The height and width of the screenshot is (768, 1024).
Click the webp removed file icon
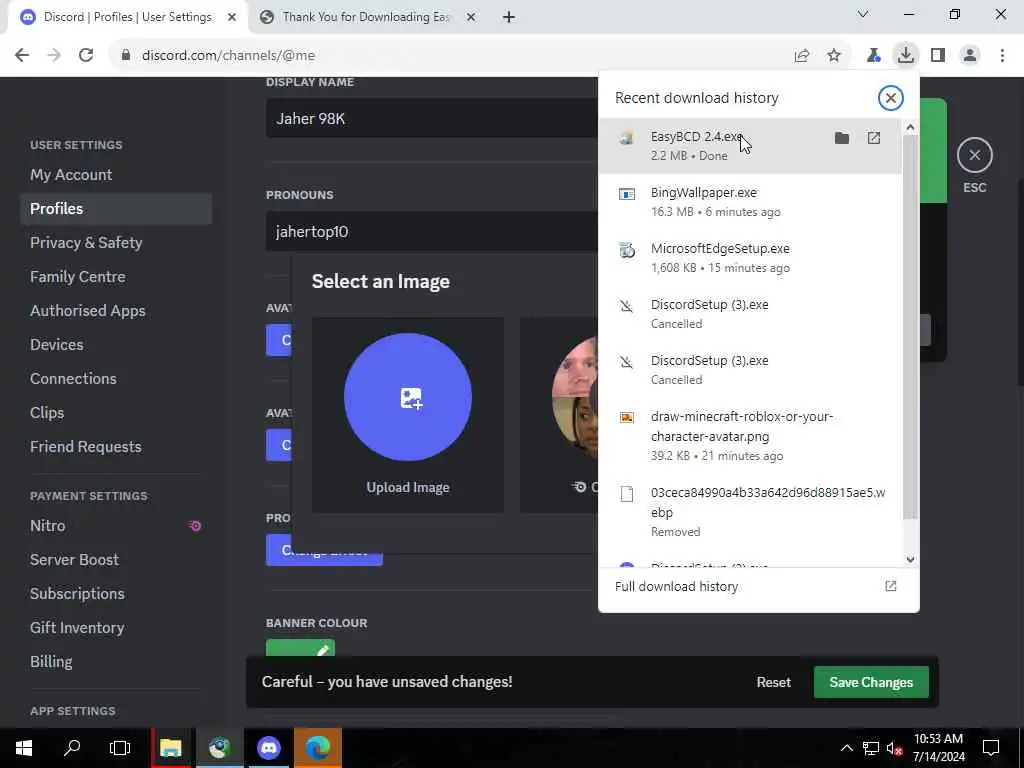pyautogui.click(x=627, y=494)
